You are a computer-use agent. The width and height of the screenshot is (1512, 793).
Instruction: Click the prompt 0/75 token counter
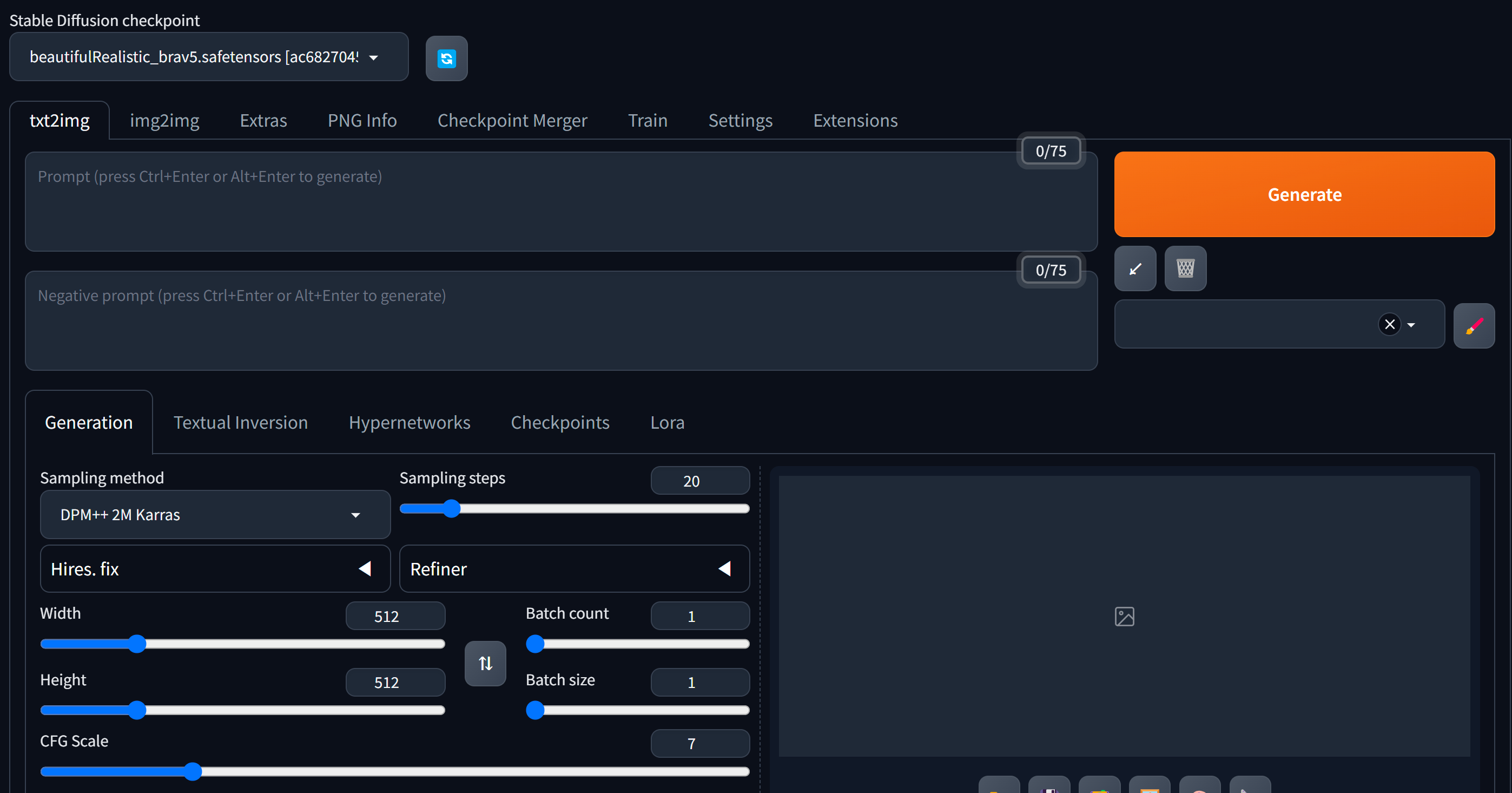[x=1051, y=151]
